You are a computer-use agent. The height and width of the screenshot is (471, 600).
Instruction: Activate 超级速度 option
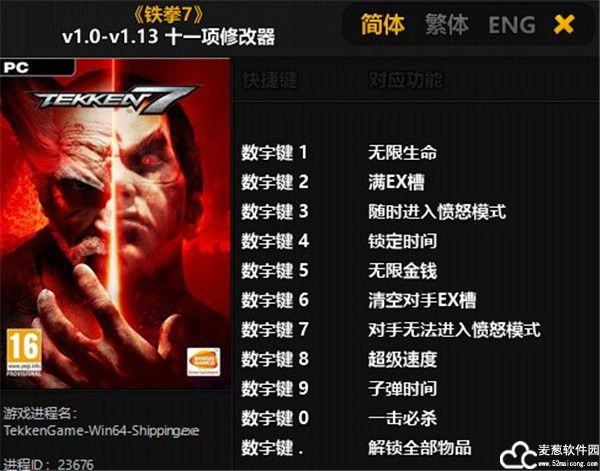(402, 359)
